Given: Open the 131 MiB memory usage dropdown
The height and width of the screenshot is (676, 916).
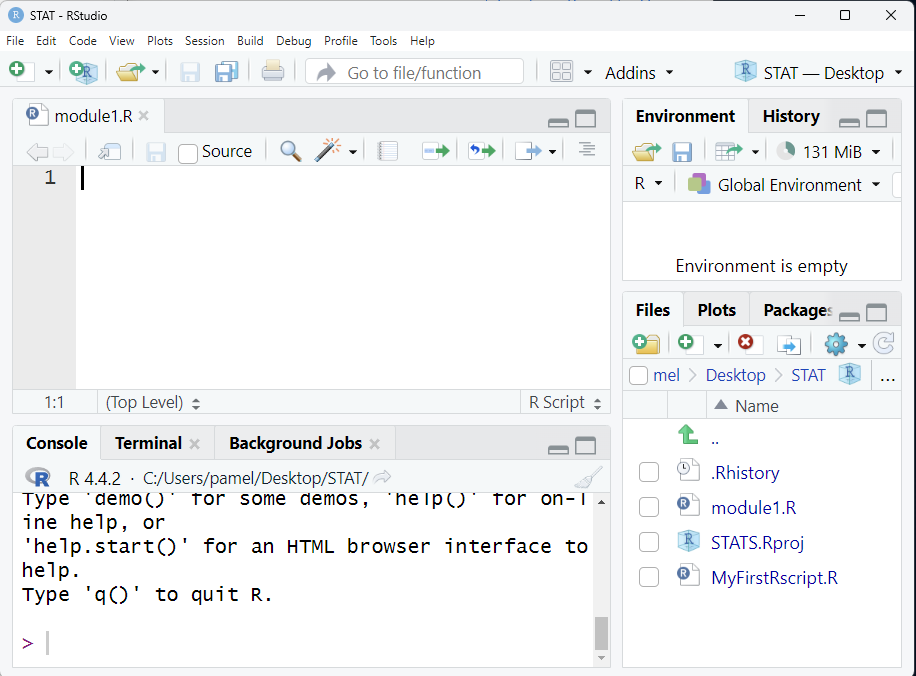Looking at the screenshot, I should coord(828,152).
